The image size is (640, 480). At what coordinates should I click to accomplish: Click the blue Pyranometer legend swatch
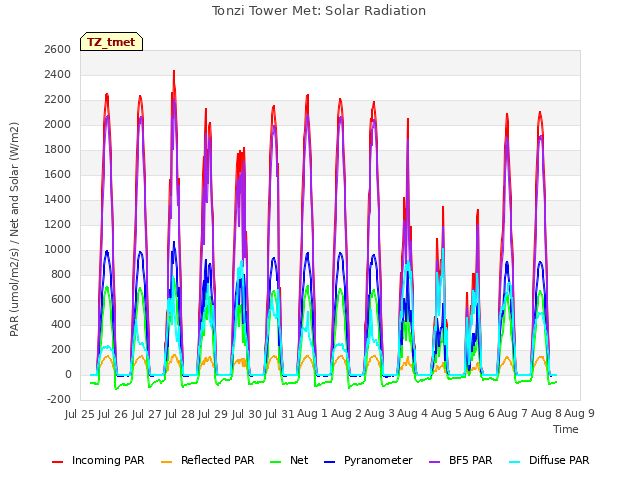pos(329,461)
